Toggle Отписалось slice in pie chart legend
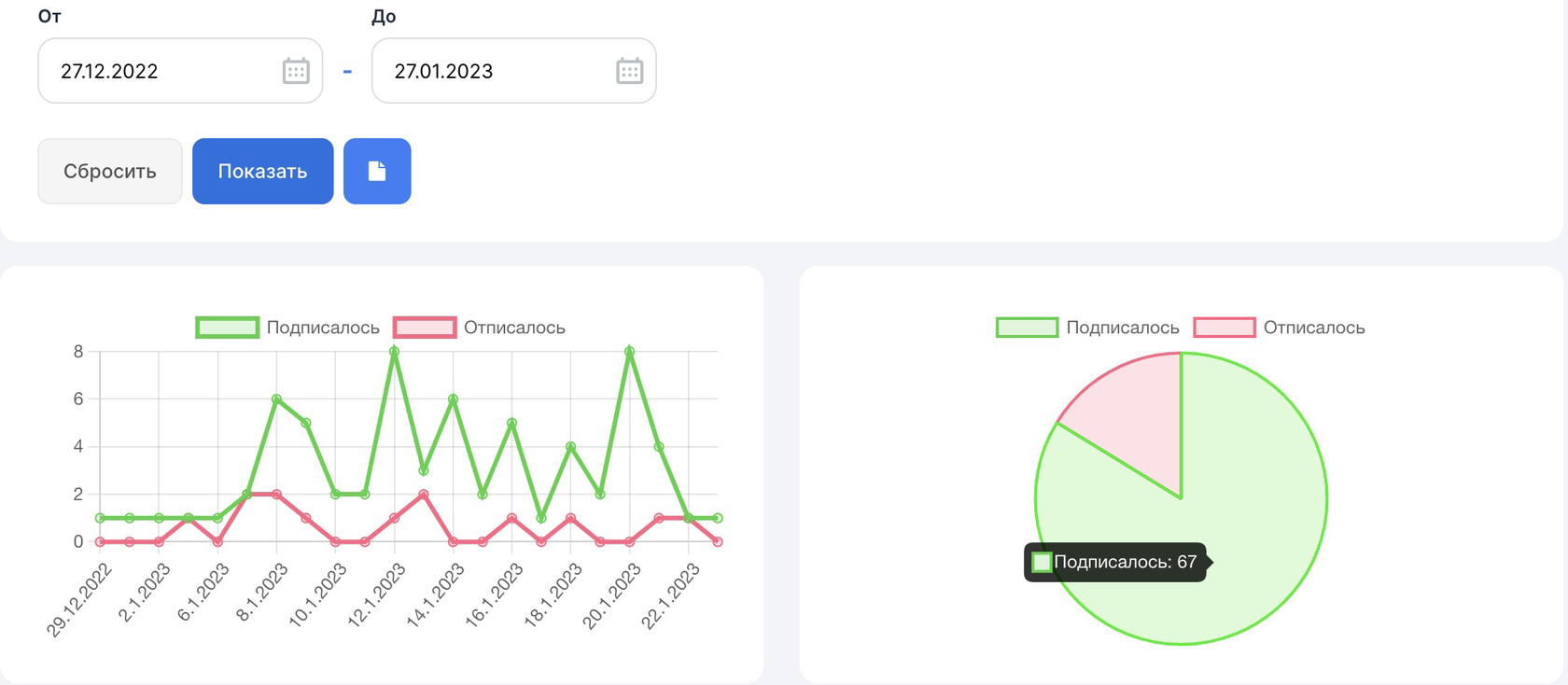 pos(1279,328)
